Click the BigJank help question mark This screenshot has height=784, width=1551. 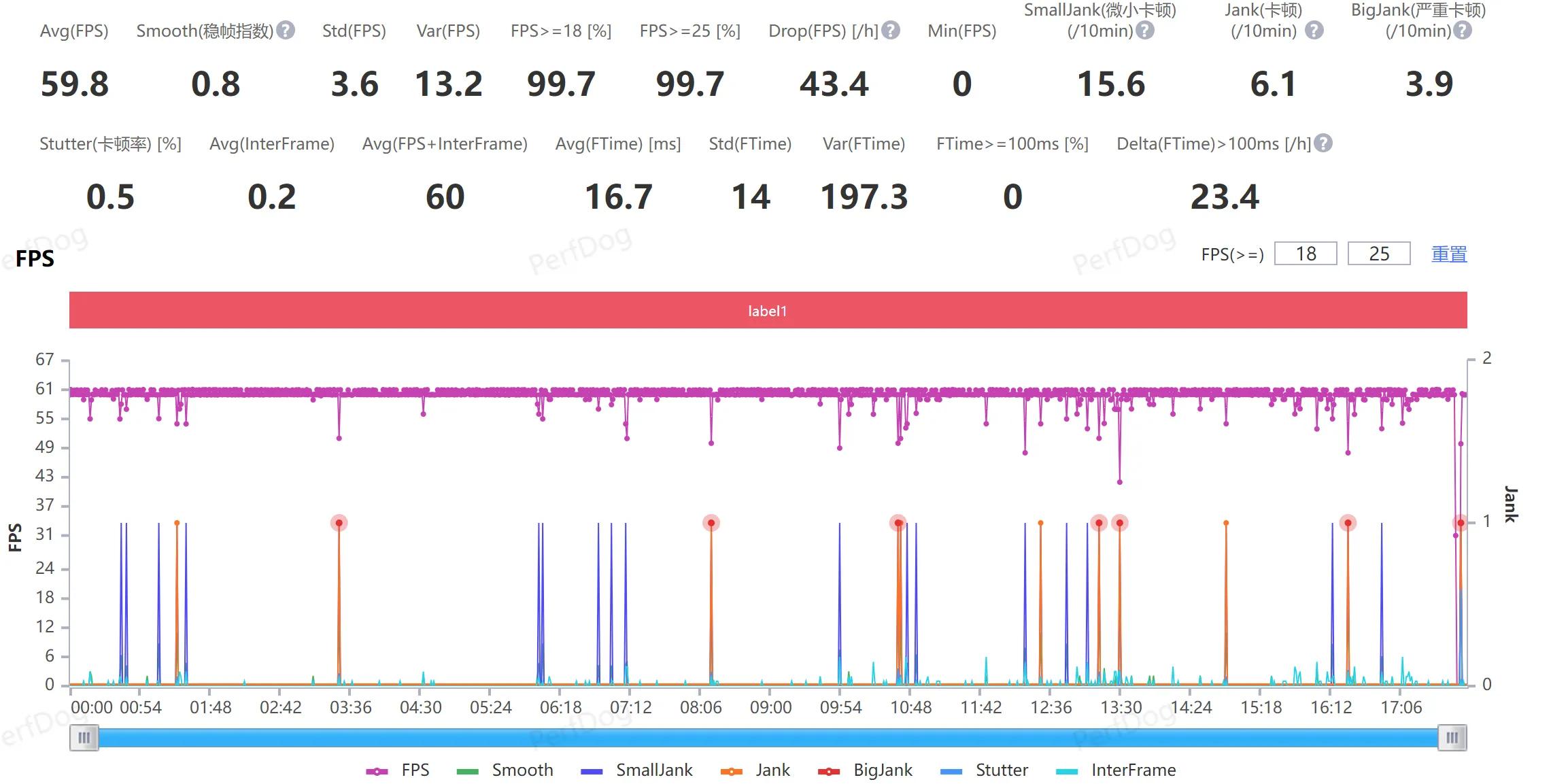(1463, 31)
